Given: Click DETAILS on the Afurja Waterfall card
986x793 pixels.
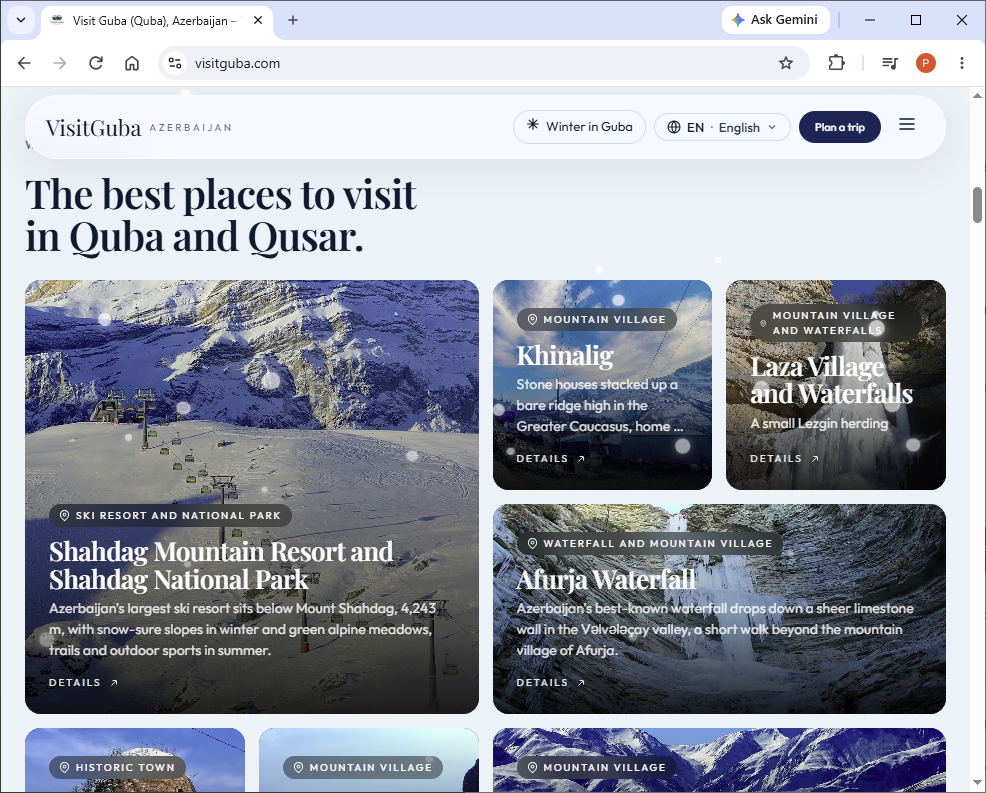Looking at the screenshot, I should point(550,682).
